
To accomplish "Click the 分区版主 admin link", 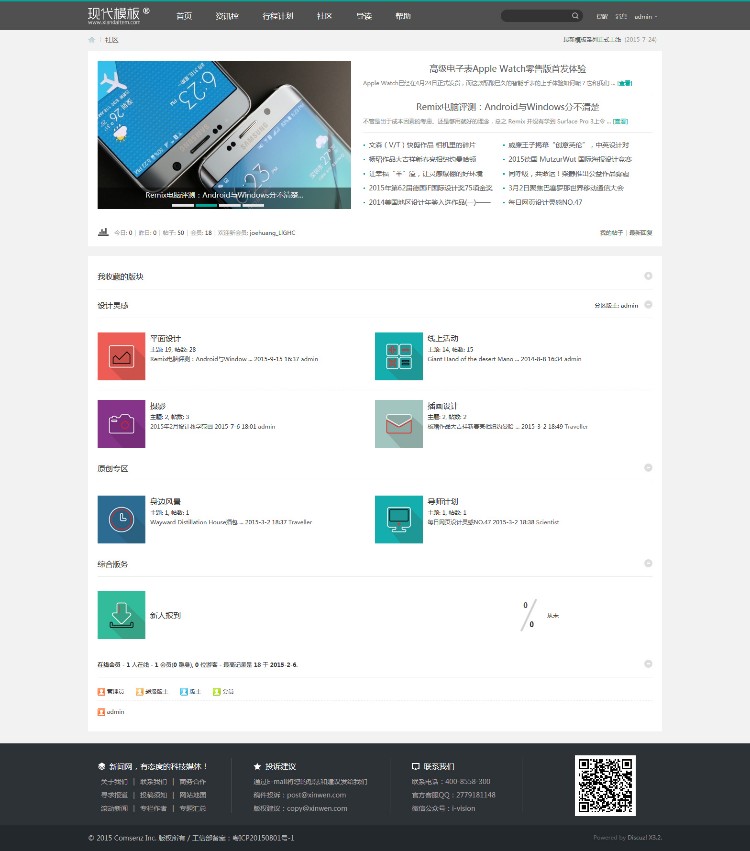I will click(630, 306).
